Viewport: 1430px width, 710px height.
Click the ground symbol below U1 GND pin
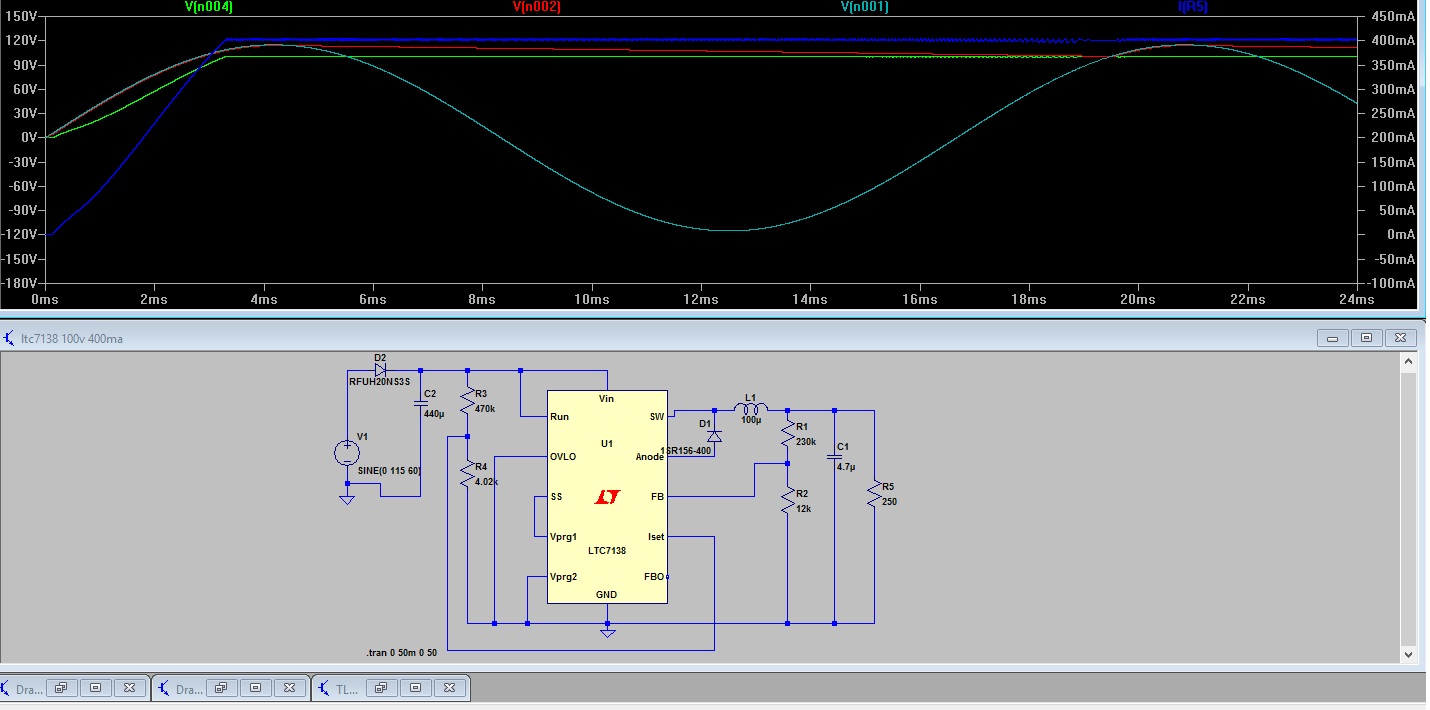(607, 633)
